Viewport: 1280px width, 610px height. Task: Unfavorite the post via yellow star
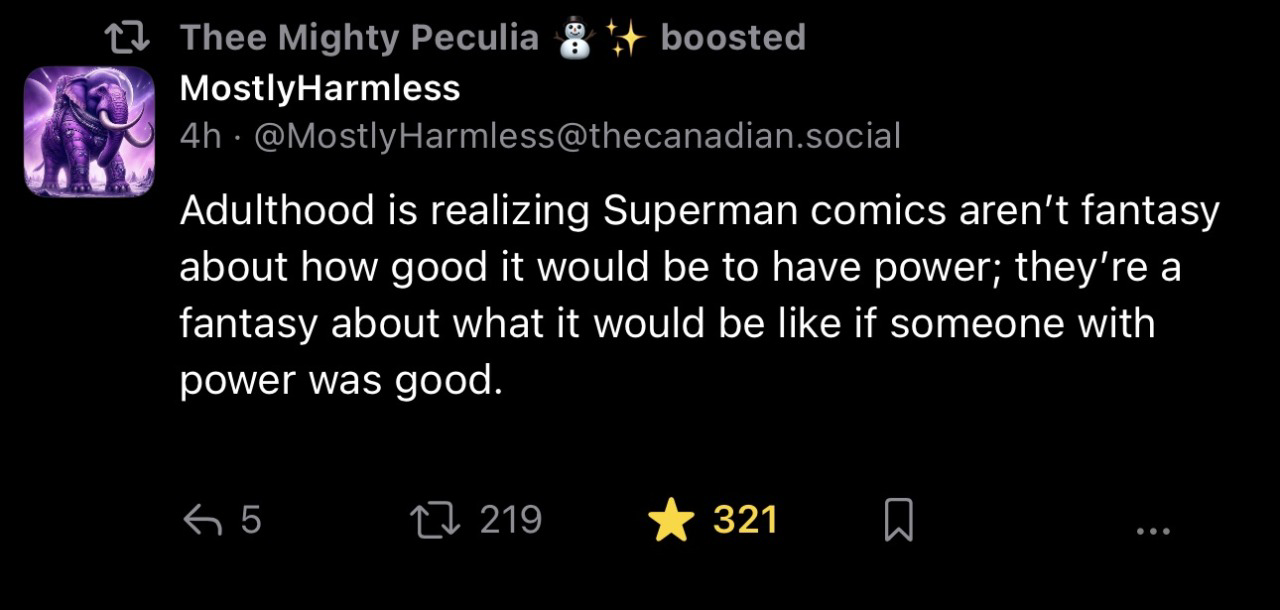(670, 521)
